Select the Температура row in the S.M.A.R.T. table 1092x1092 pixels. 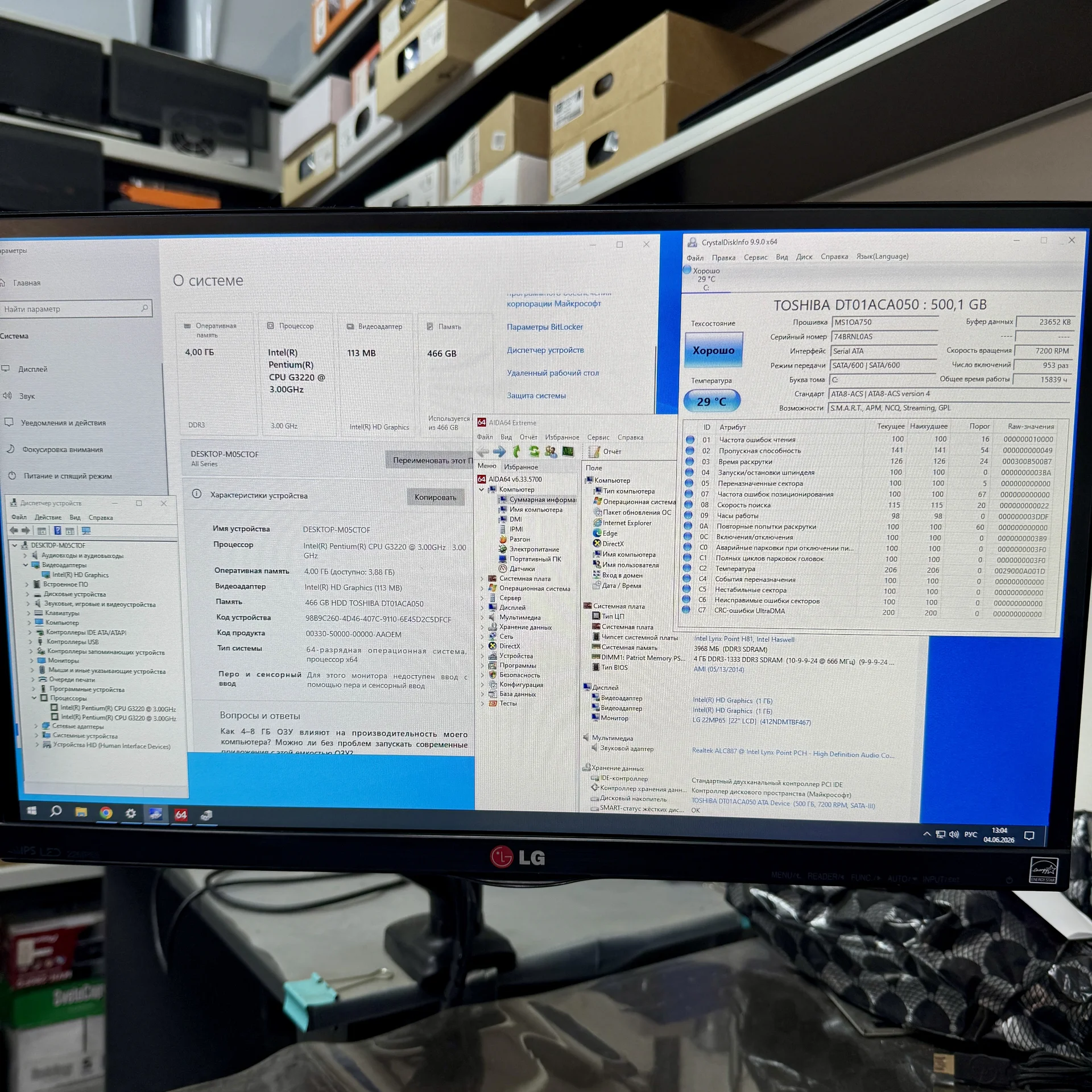870,570
